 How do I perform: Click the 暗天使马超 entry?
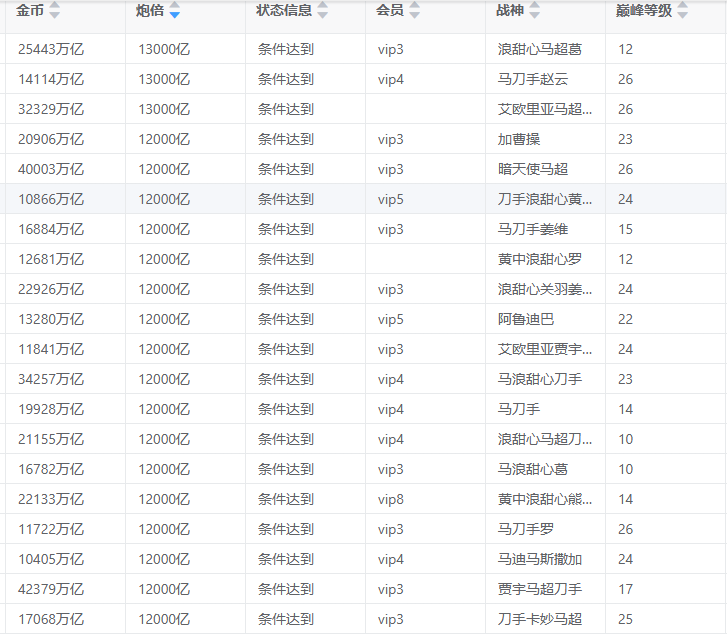533,169
